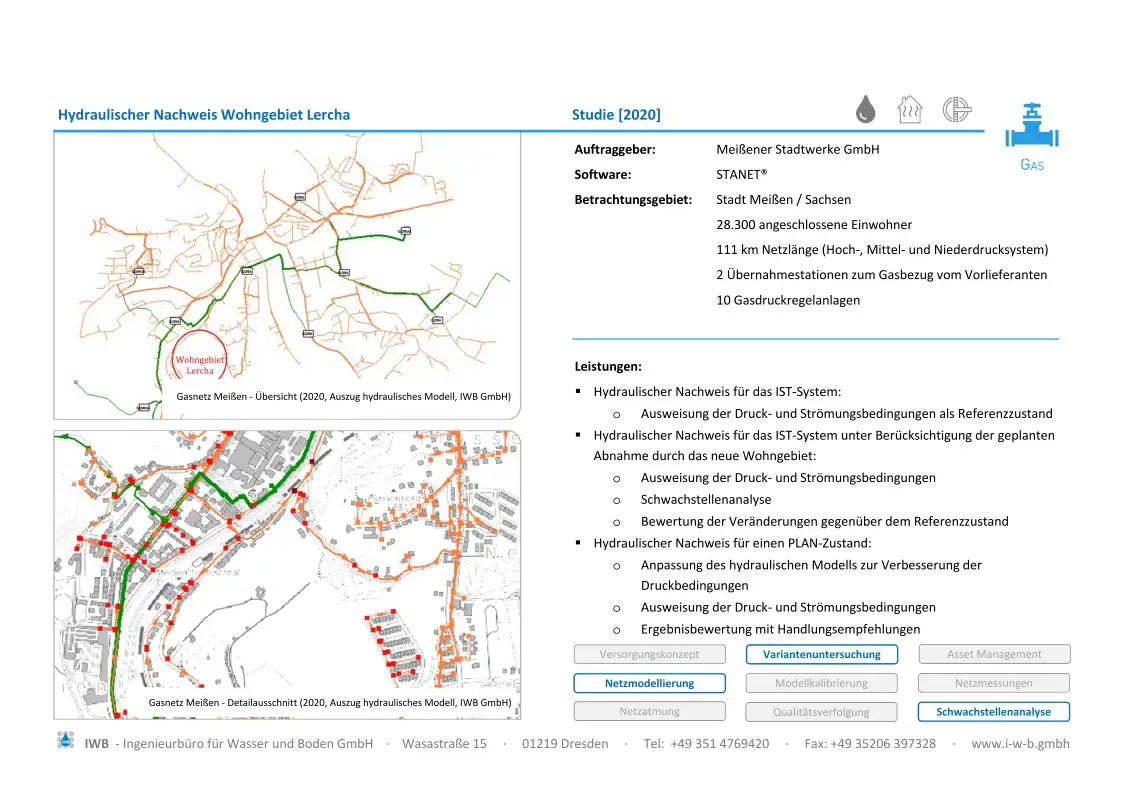Viewport: 1123px width, 793px height.
Task: Click the house heating icon
Action: pyautogui.click(x=910, y=109)
